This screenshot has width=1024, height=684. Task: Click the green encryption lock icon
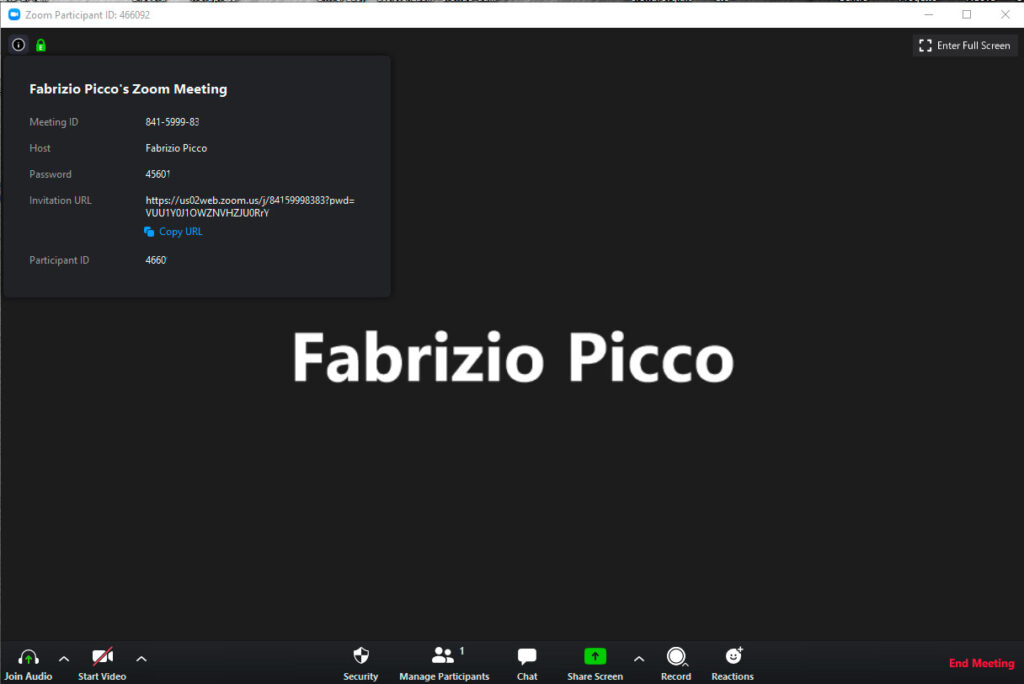(40, 45)
